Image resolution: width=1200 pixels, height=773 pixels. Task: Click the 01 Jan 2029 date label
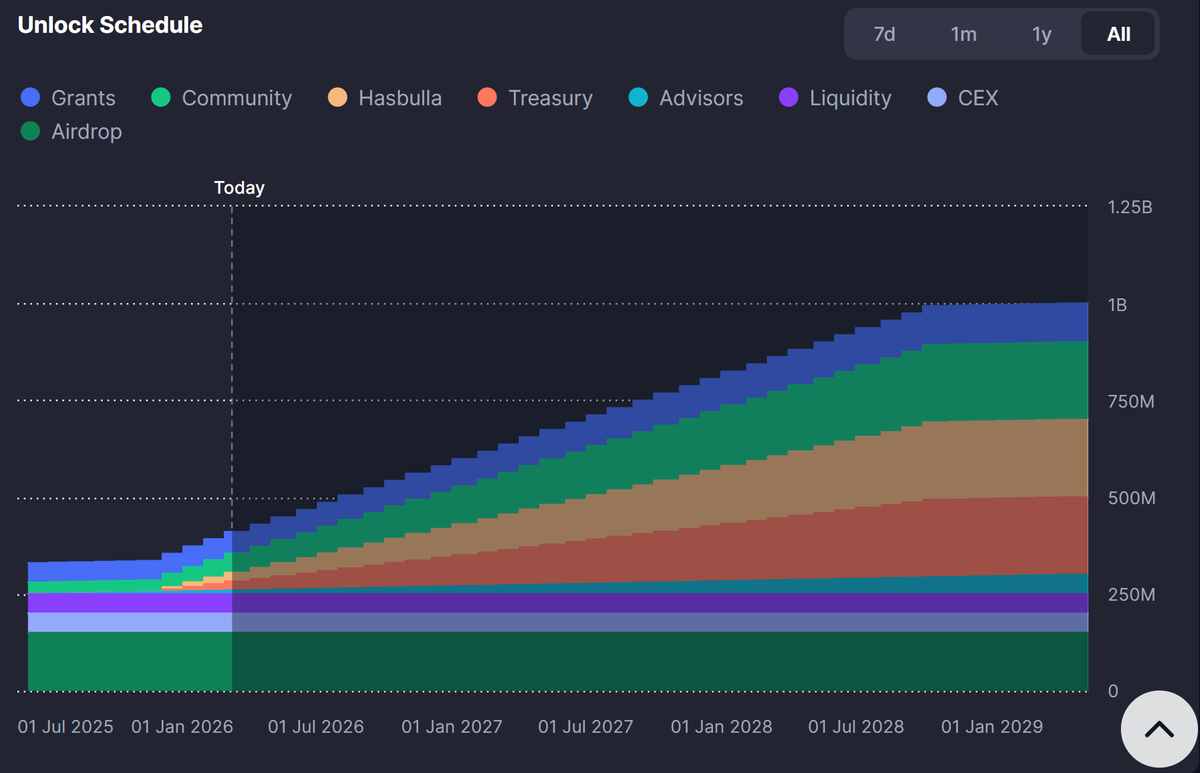tap(992, 727)
